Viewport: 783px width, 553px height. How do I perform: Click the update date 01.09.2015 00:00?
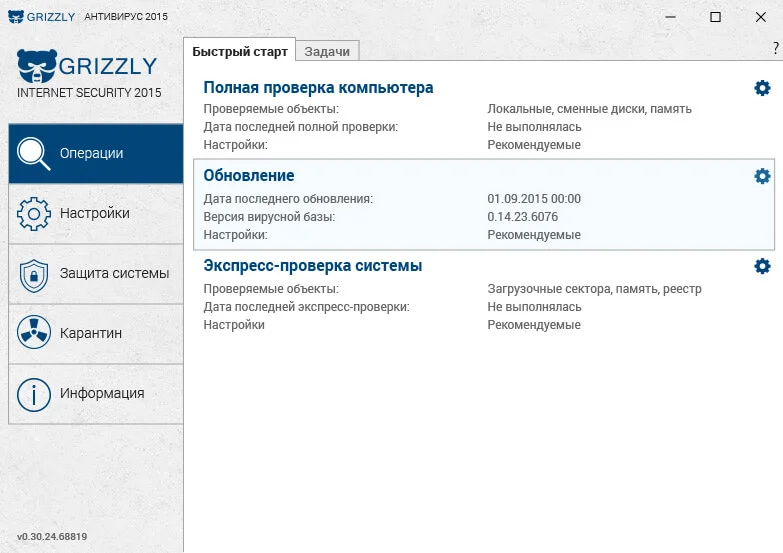click(x=534, y=198)
